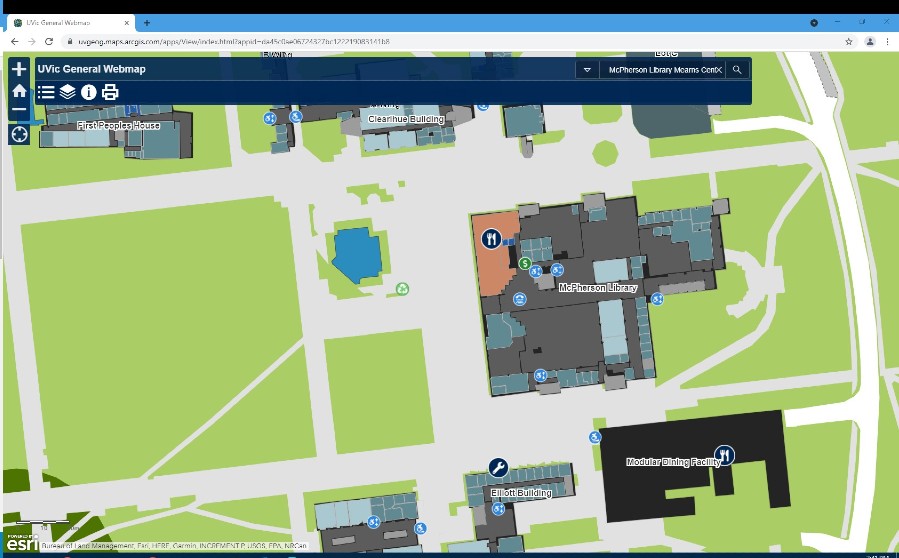Click the Clearihue Building label

click(x=406, y=119)
